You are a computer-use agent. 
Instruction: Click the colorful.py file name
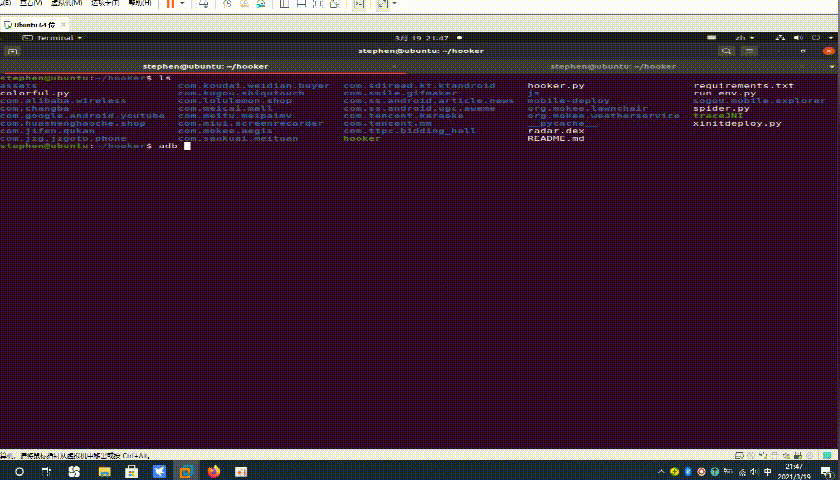pyautogui.click(x=35, y=93)
